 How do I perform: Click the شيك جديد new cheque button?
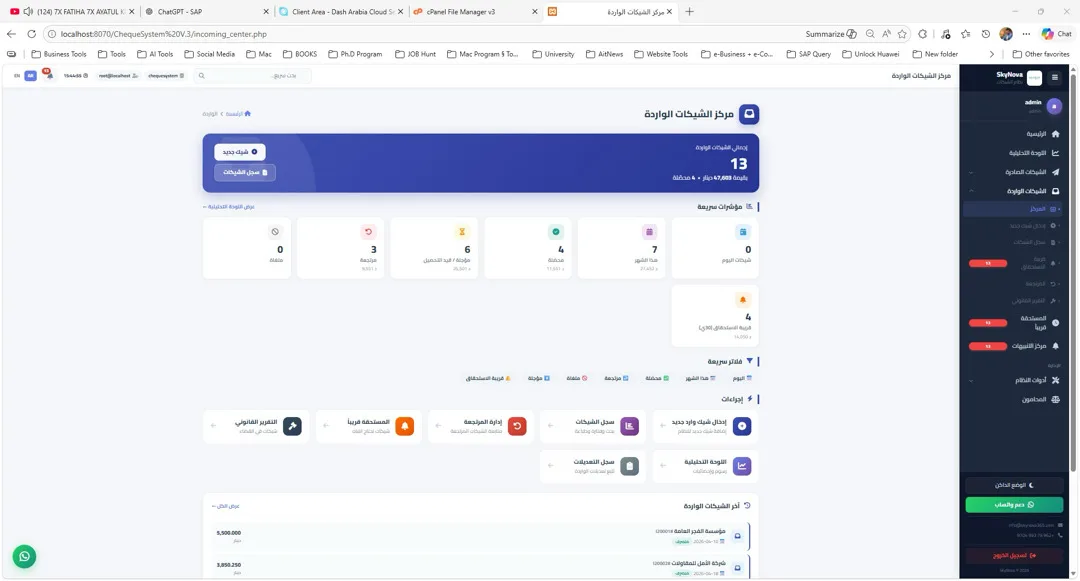[x=240, y=151]
